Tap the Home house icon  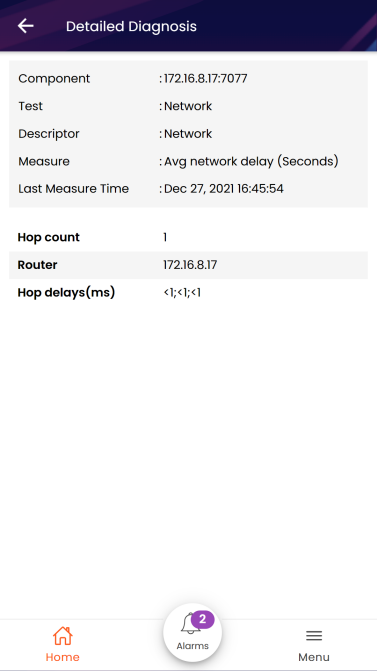pos(62,636)
